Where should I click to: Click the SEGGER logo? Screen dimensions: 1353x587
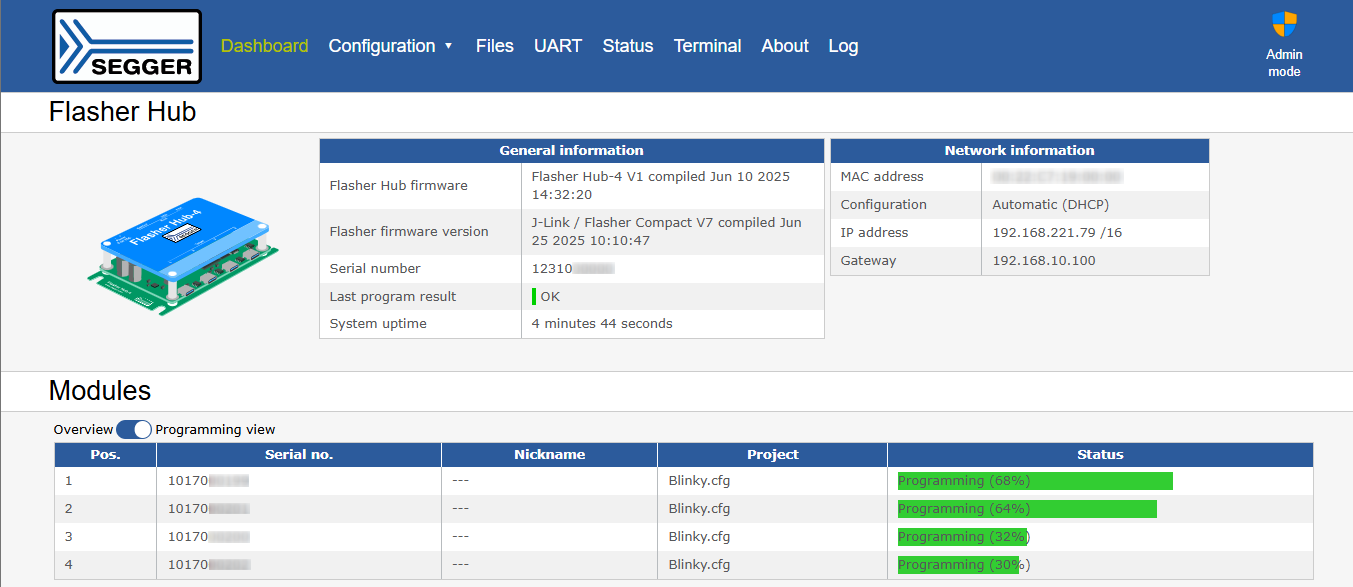click(127, 46)
